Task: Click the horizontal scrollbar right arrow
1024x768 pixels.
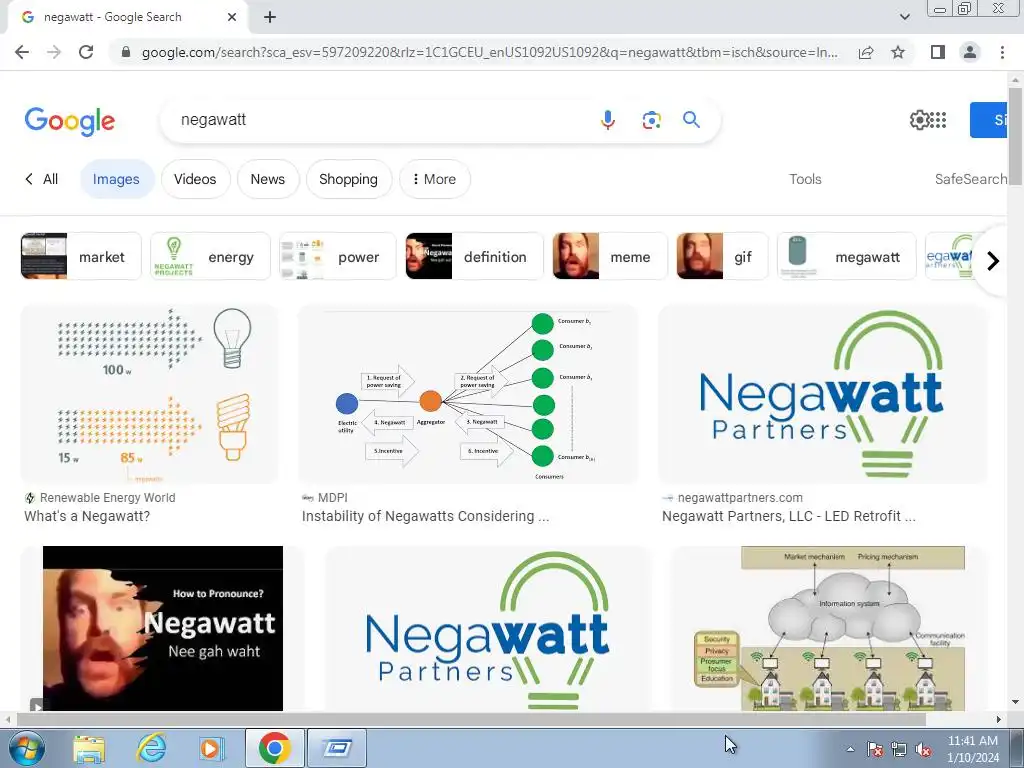Action: [x=999, y=719]
